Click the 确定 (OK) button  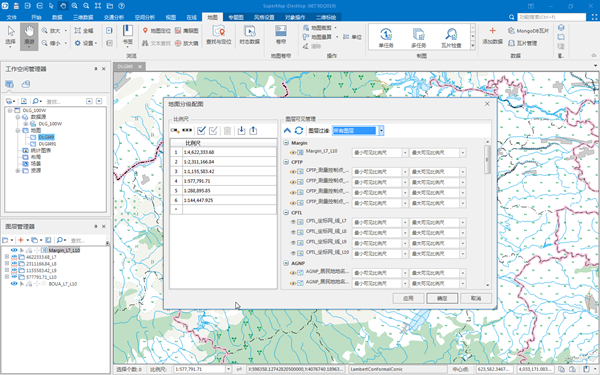[442, 298]
